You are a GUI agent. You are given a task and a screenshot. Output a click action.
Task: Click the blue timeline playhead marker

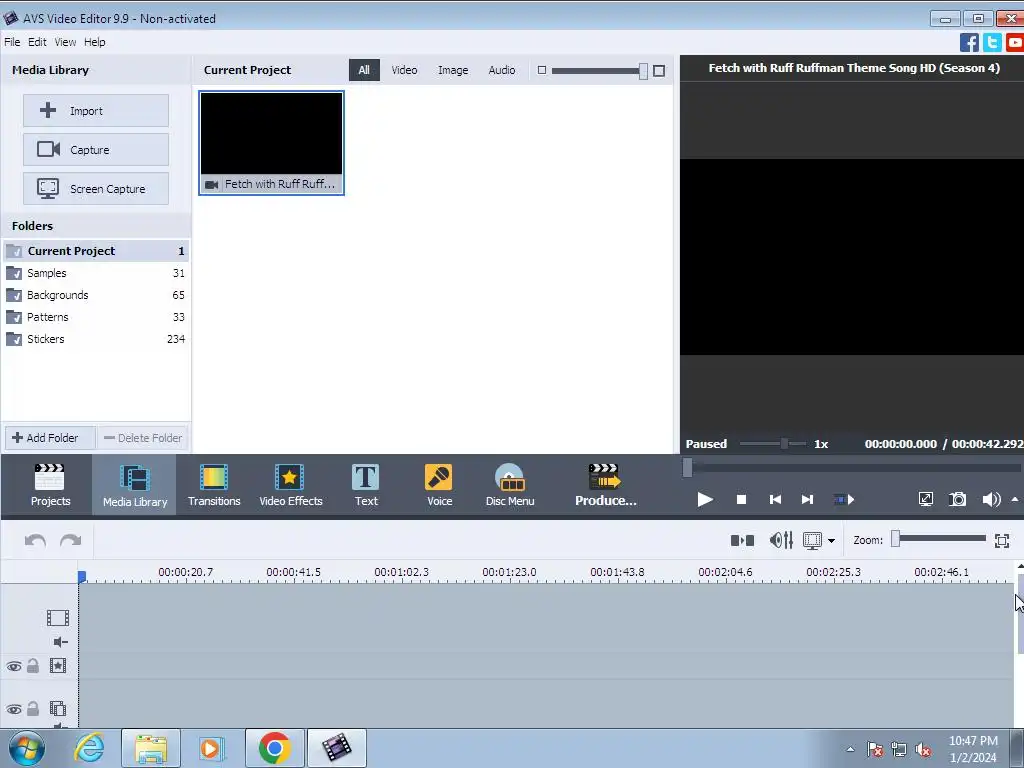pos(82,576)
